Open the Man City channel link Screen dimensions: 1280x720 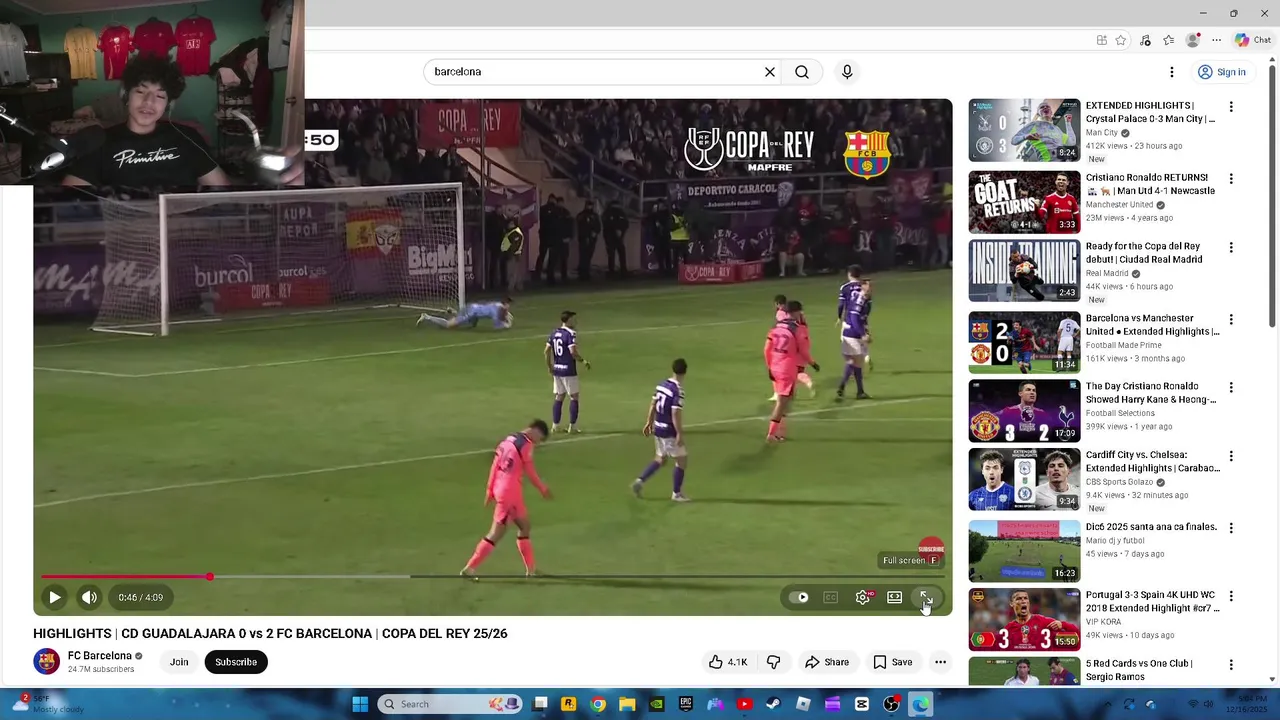point(1102,133)
